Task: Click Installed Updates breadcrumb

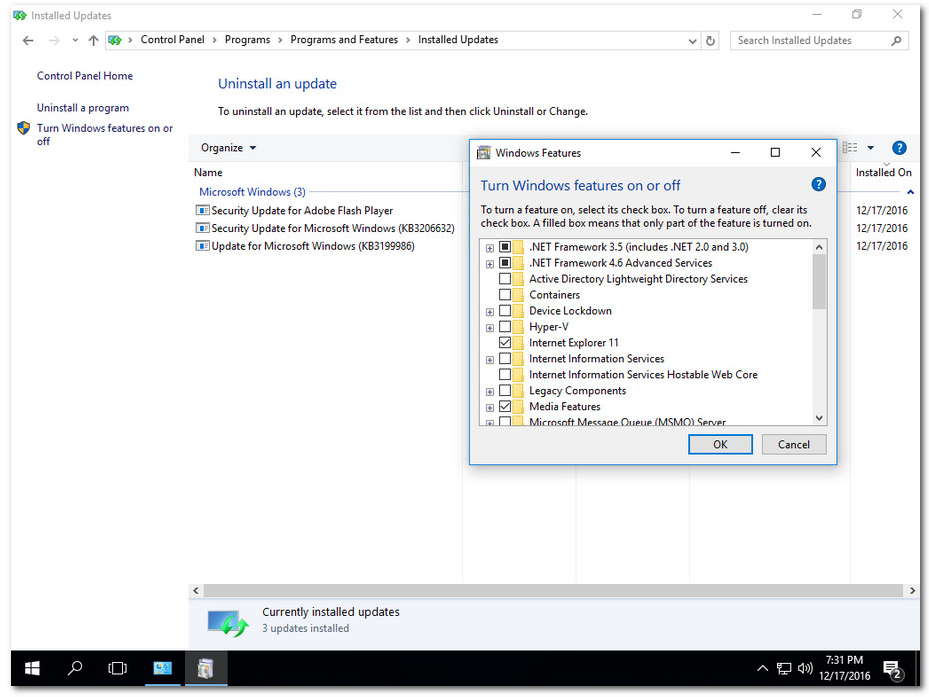Action: click(458, 40)
